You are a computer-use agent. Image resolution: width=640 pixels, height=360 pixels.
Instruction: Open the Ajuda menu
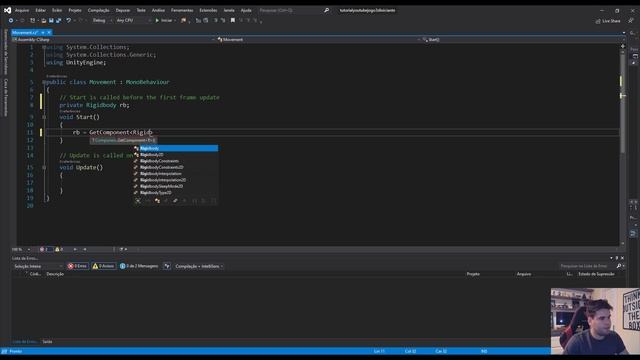pos(246,10)
